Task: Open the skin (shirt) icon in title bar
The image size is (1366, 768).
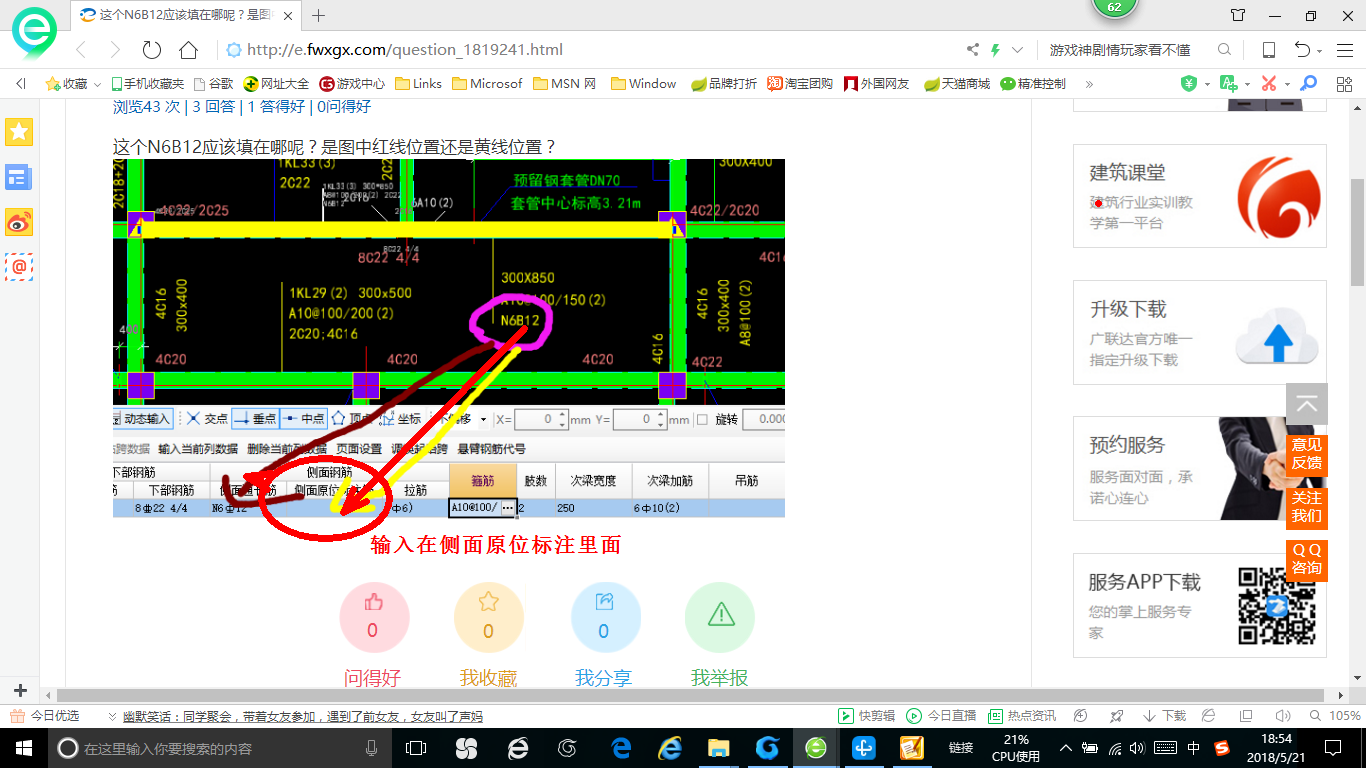Action: point(1238,15)
